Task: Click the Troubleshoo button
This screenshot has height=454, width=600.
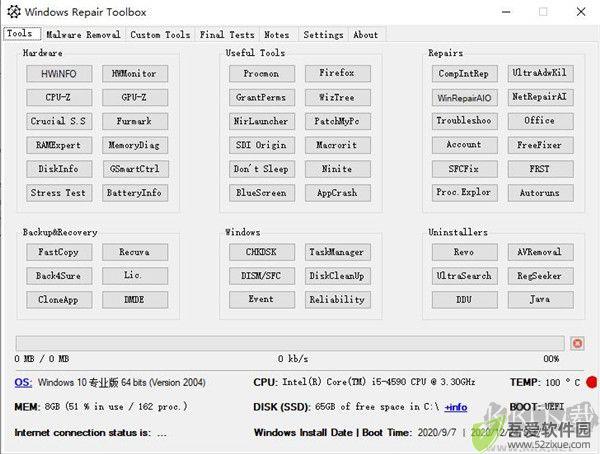Action: point(465,121)
